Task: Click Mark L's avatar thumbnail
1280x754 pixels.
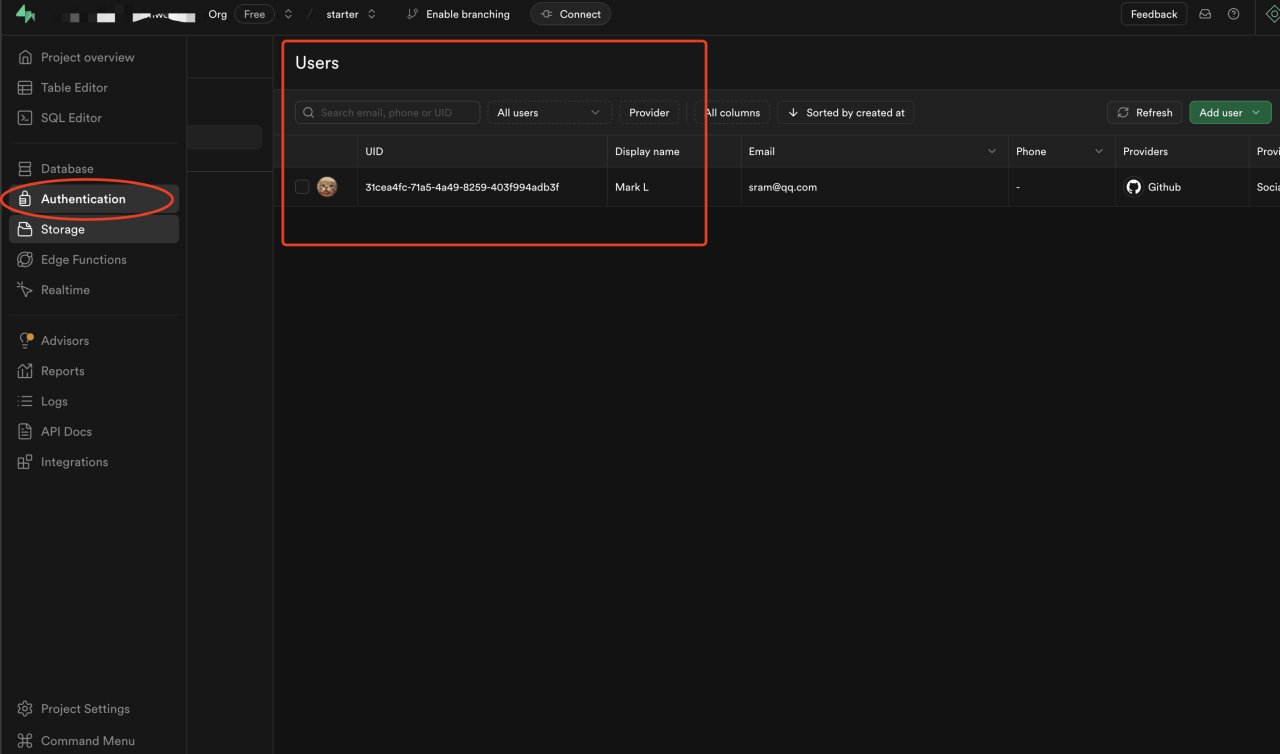Action: pyautogui.click(x=327, y=187)
